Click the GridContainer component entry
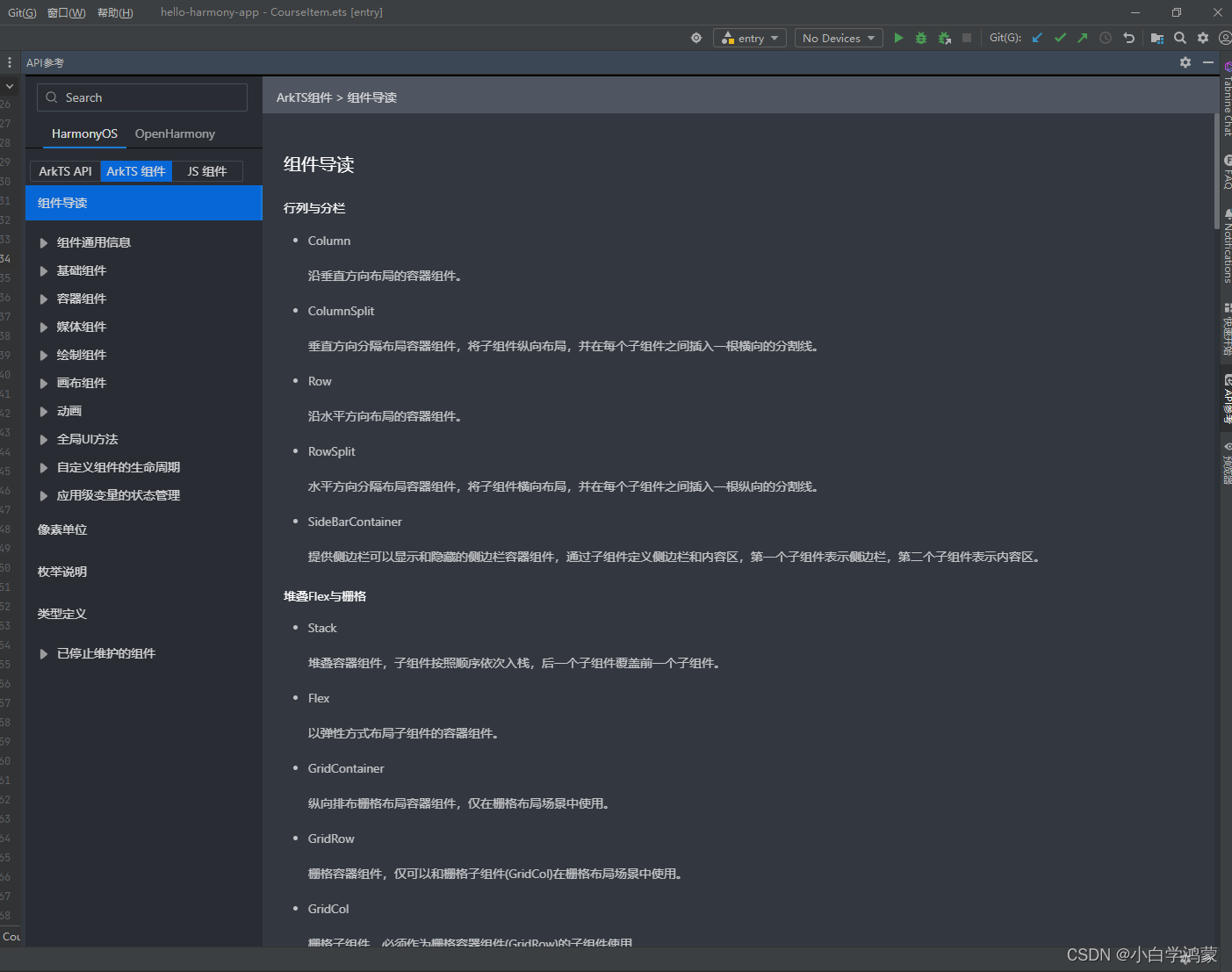Viewport: 1232px width, 972px height. 346,768
